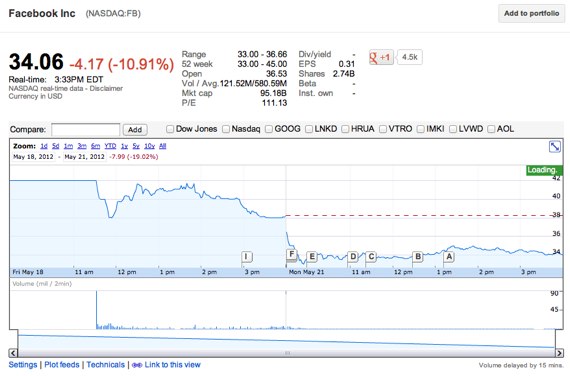Click the chart expand fullscreen icon
Image resolution: width=570 pixels, height=376 pixels.
555,147
